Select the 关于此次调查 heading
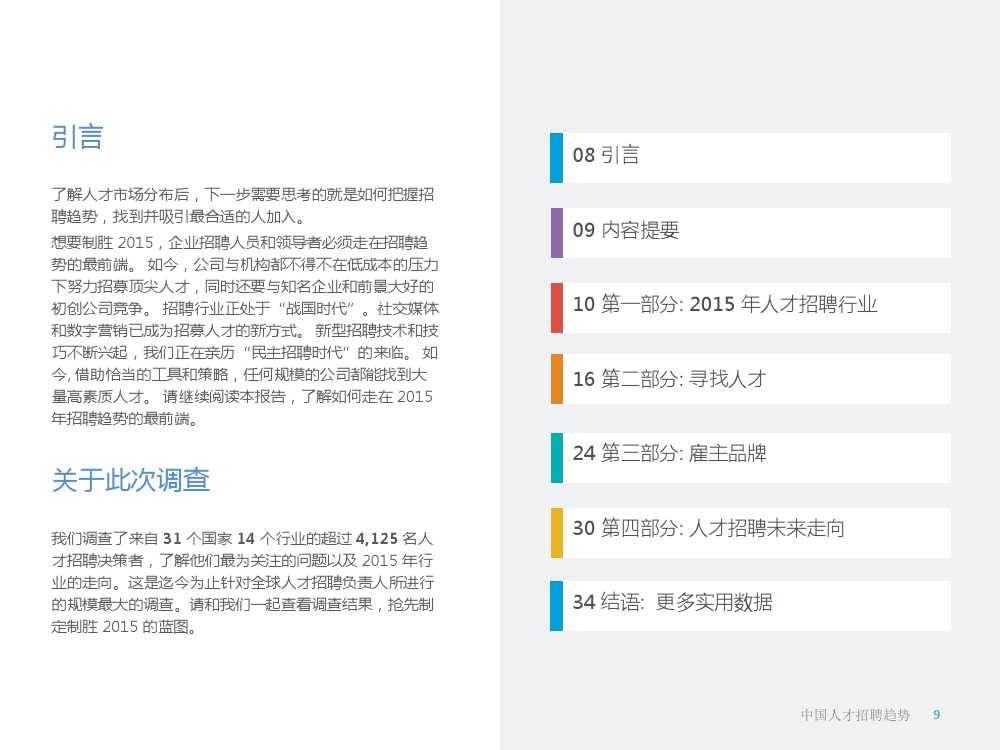1000x750 pixels. pos(130,481)
